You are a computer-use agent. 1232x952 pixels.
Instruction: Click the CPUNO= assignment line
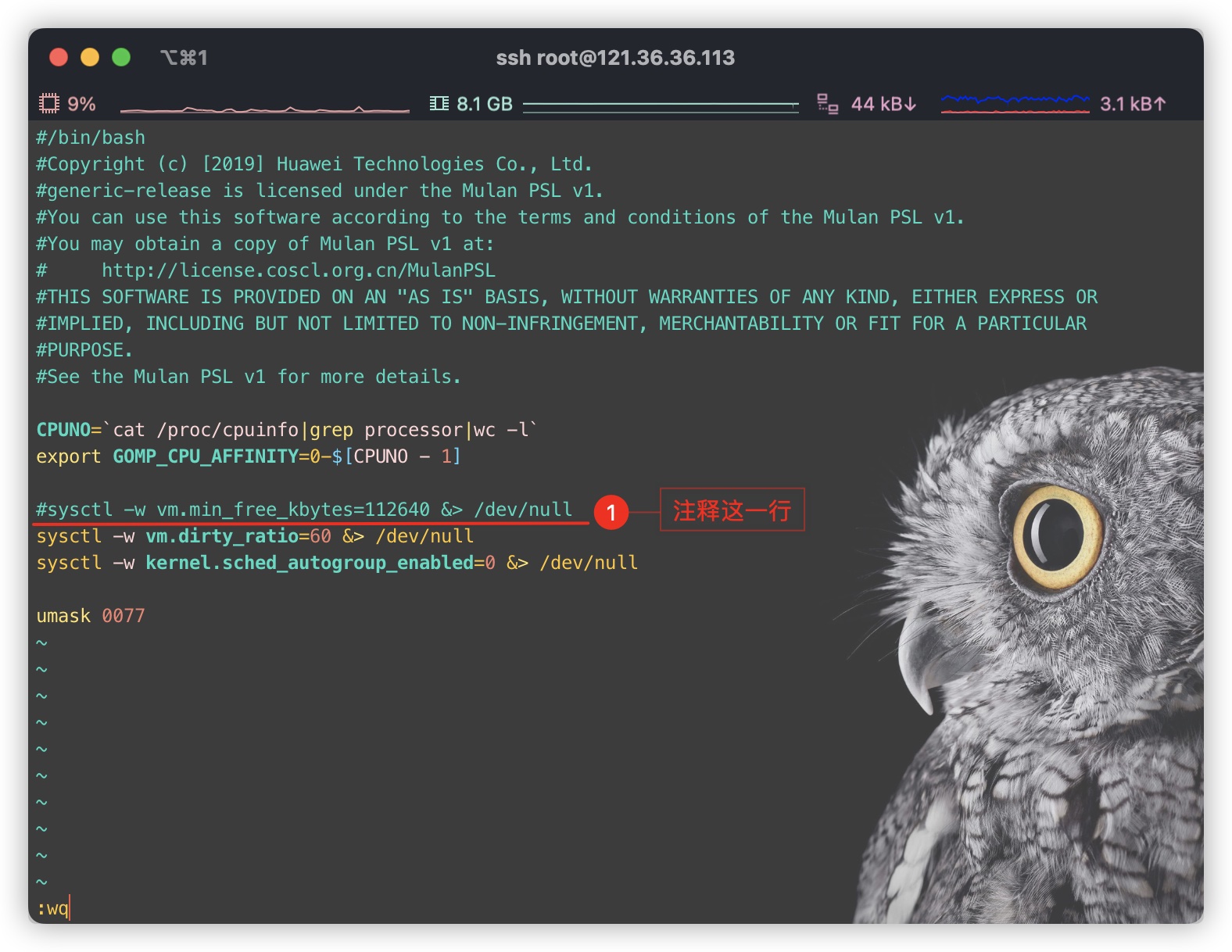click(x=287, y=430)
